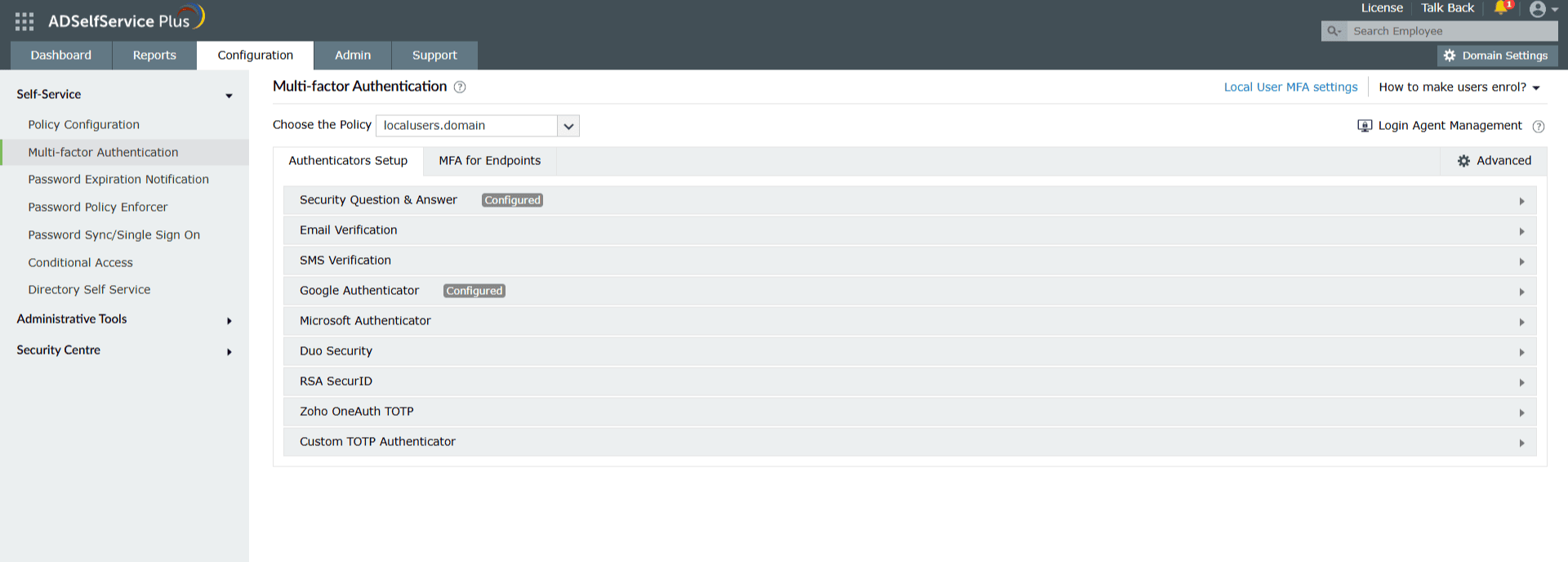Click the Search Employee field
The image size is (1568, 562).
pyautogui.click(x=1452, y=31)
